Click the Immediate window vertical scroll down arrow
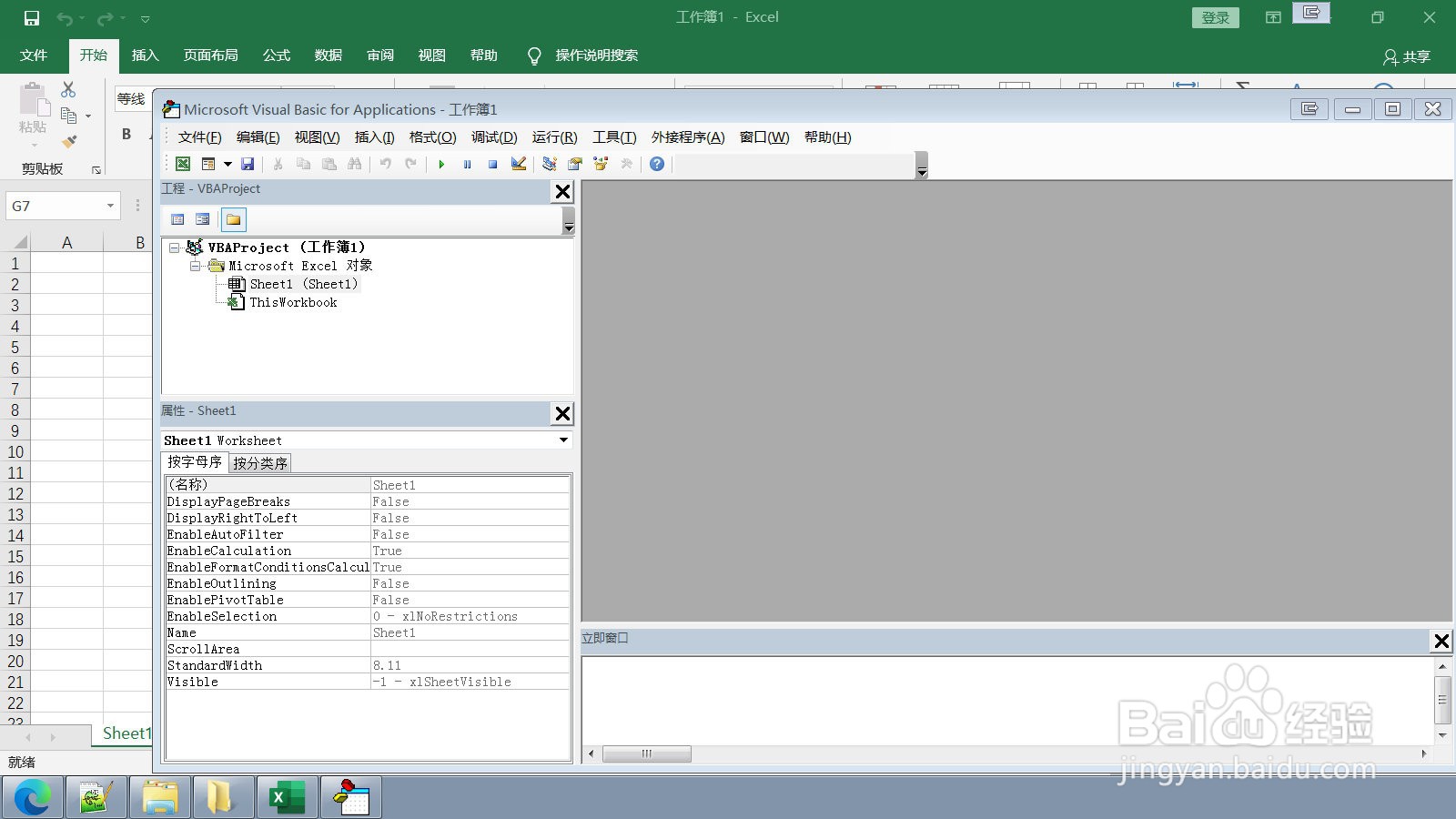The height and width of the screenshot is (819, 1456). pos(1442,735)
